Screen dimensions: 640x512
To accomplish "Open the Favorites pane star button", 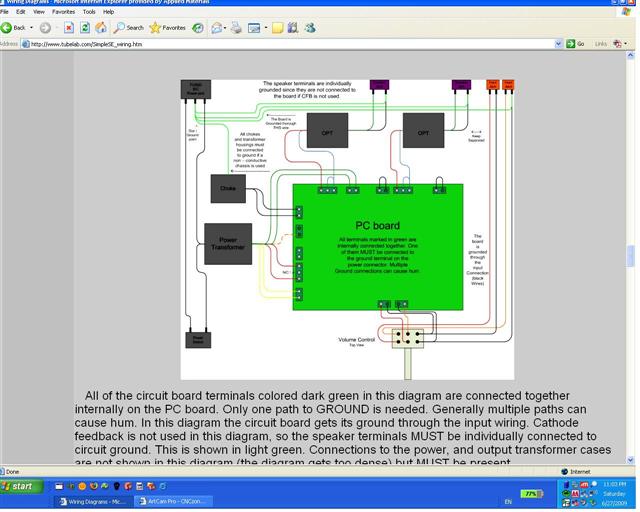I will pos(167,28).
